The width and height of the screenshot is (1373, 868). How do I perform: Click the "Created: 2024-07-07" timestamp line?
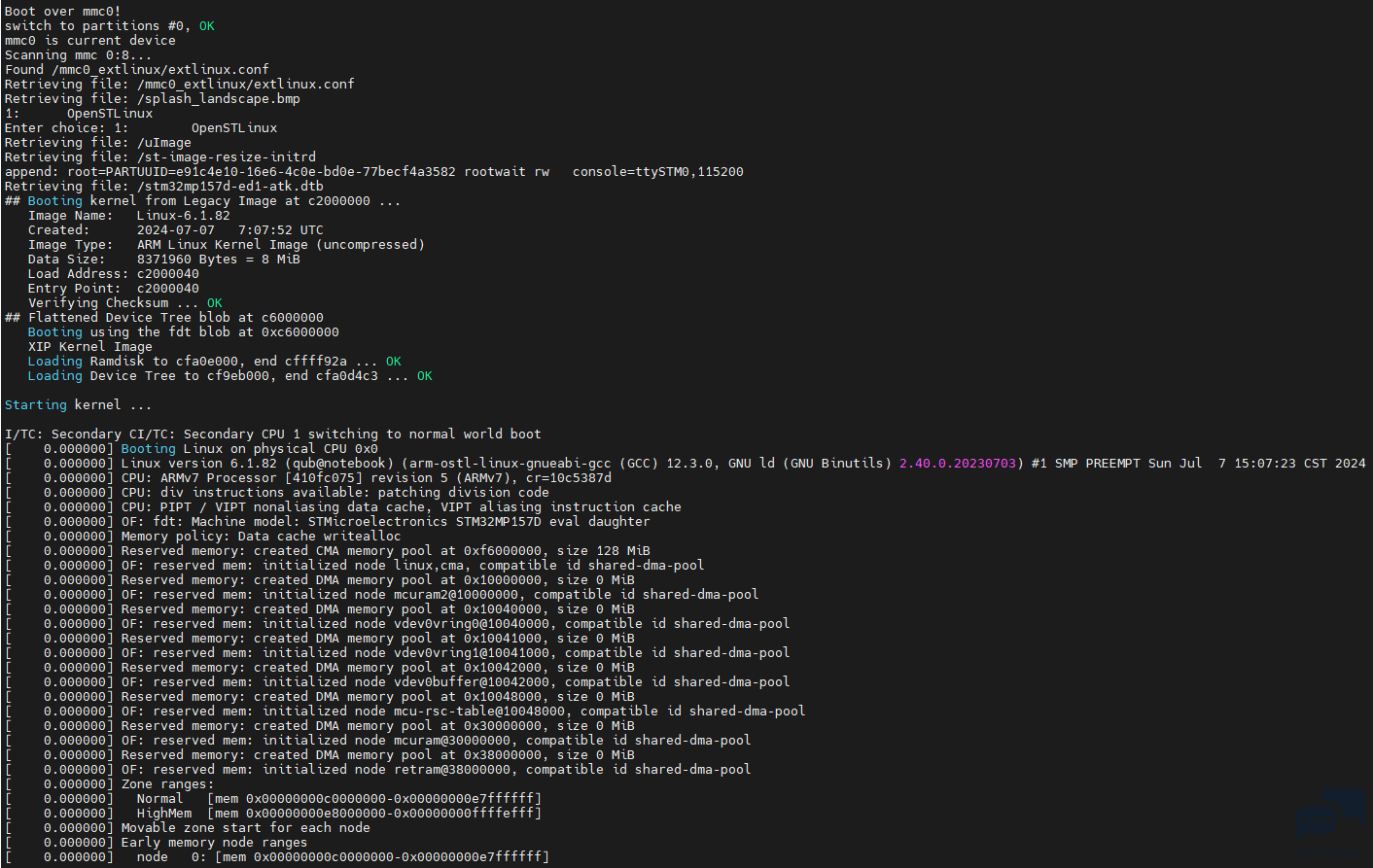[x=176, y=230]
